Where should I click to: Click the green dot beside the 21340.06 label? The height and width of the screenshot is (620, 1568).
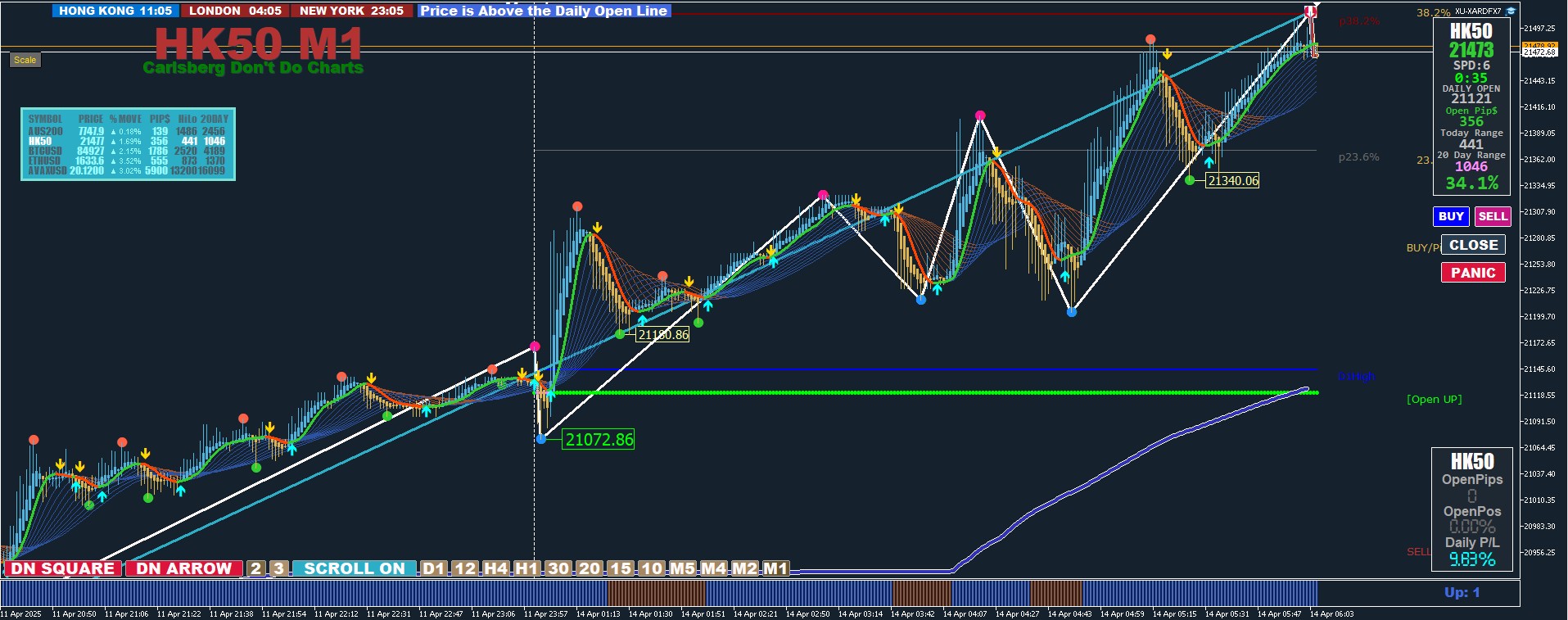click(1190, 180)
